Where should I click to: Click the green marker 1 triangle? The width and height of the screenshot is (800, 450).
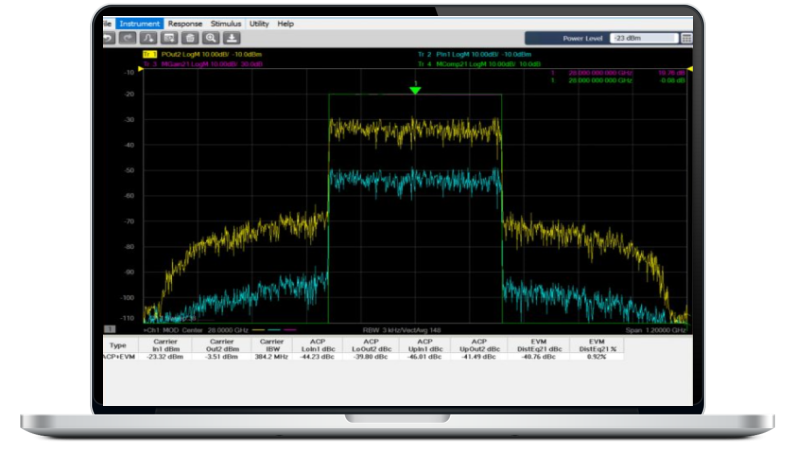click(415, 91)
